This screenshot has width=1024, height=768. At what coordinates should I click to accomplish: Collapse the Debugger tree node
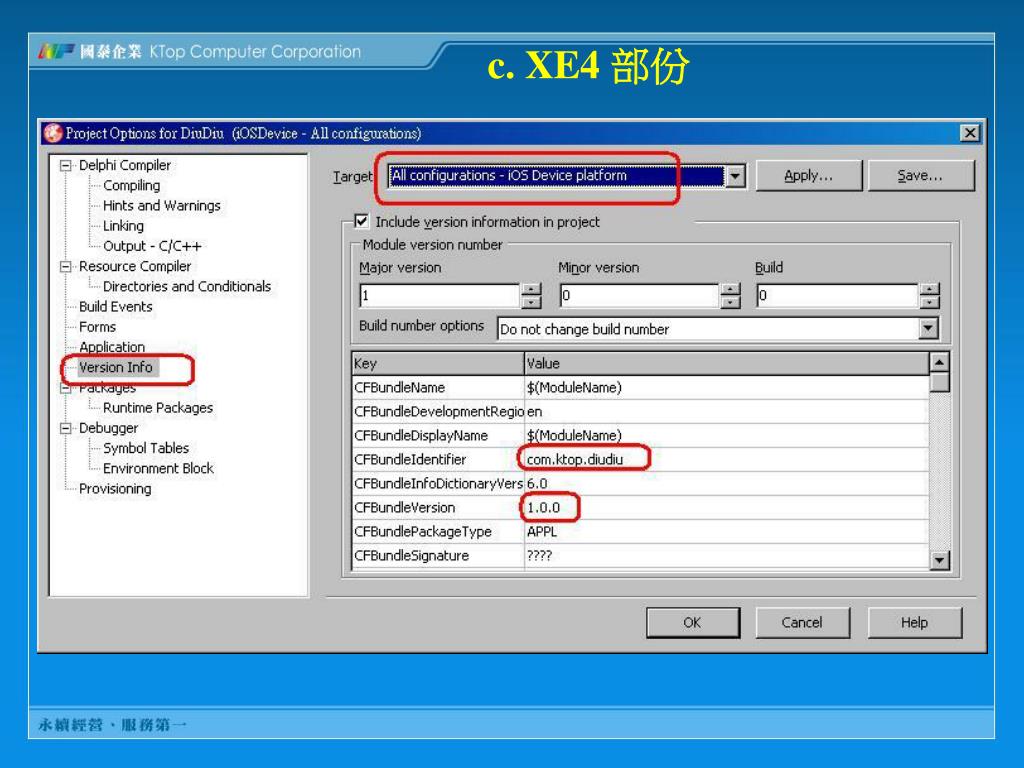point(65,428)
